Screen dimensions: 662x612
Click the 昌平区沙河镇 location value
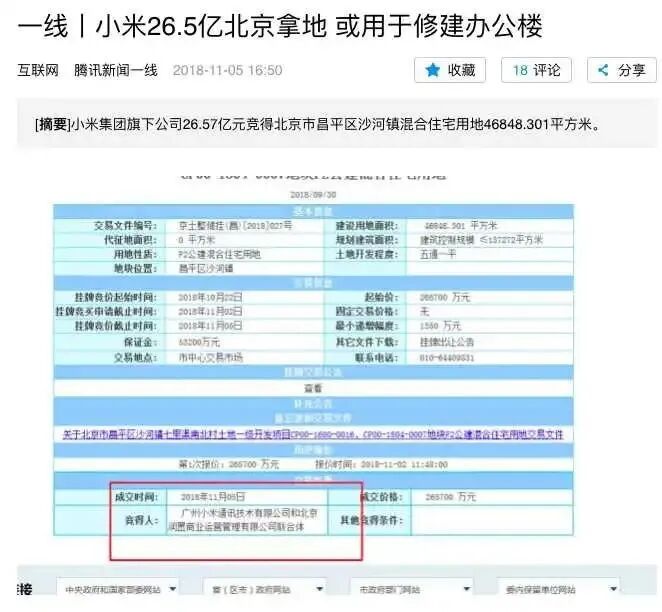206,268
